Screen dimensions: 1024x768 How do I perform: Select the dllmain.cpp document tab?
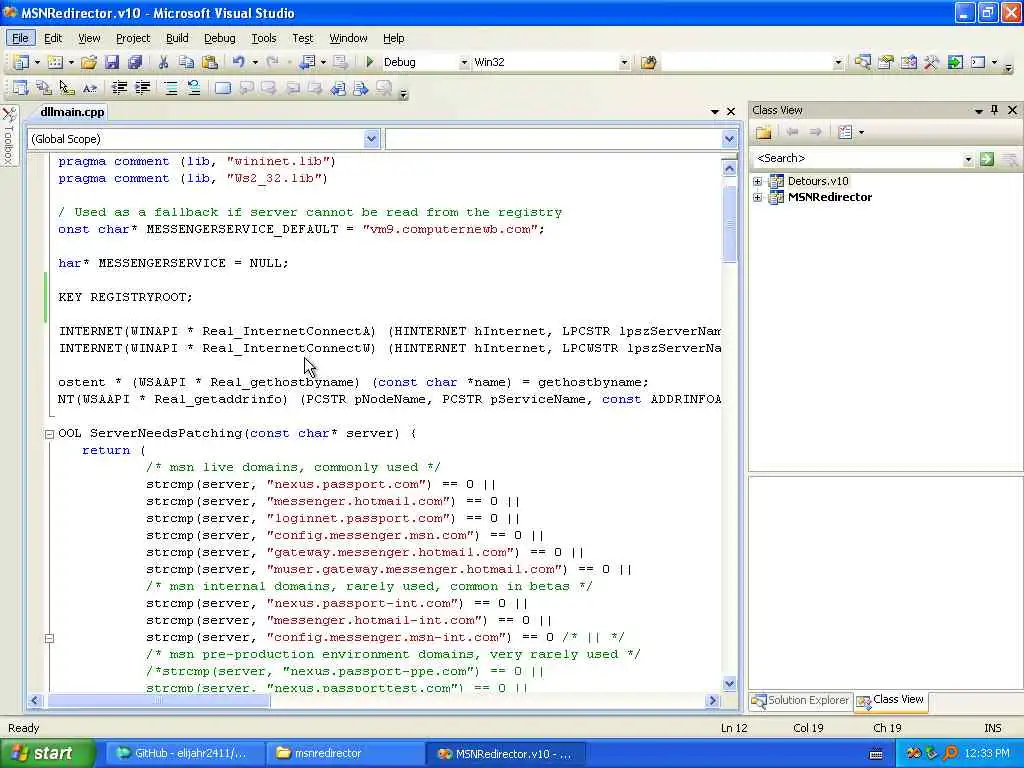tap(72, 112)
